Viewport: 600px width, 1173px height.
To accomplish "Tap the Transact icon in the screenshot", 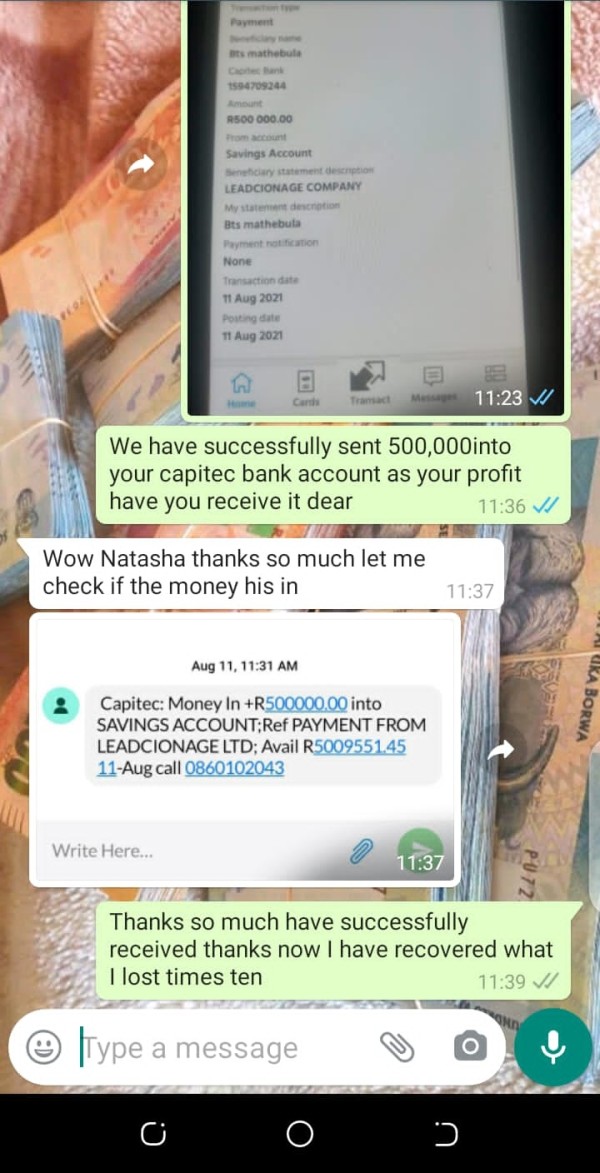I will pos(370,383).
